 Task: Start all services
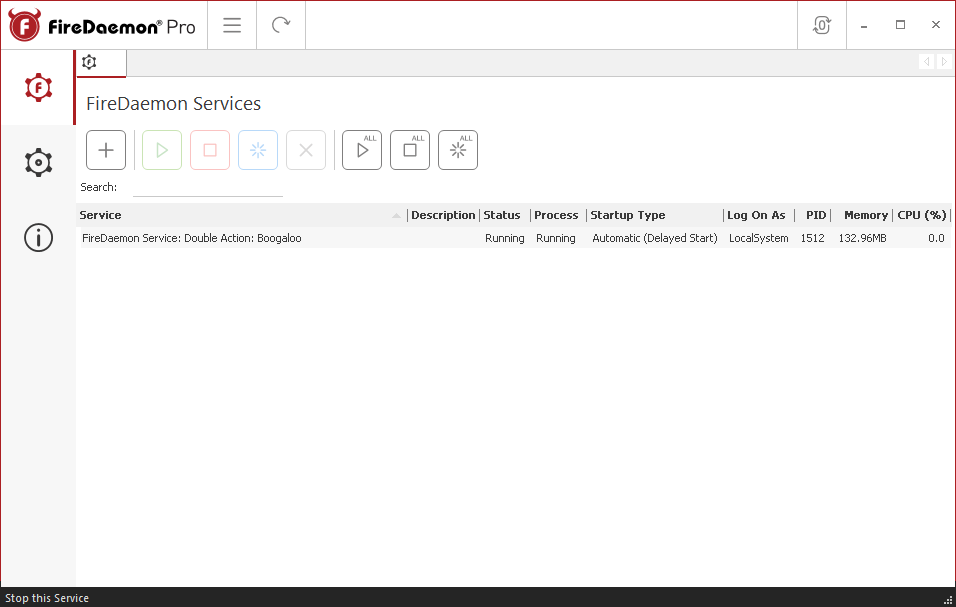pyautogui.click(x=362, y=150)
